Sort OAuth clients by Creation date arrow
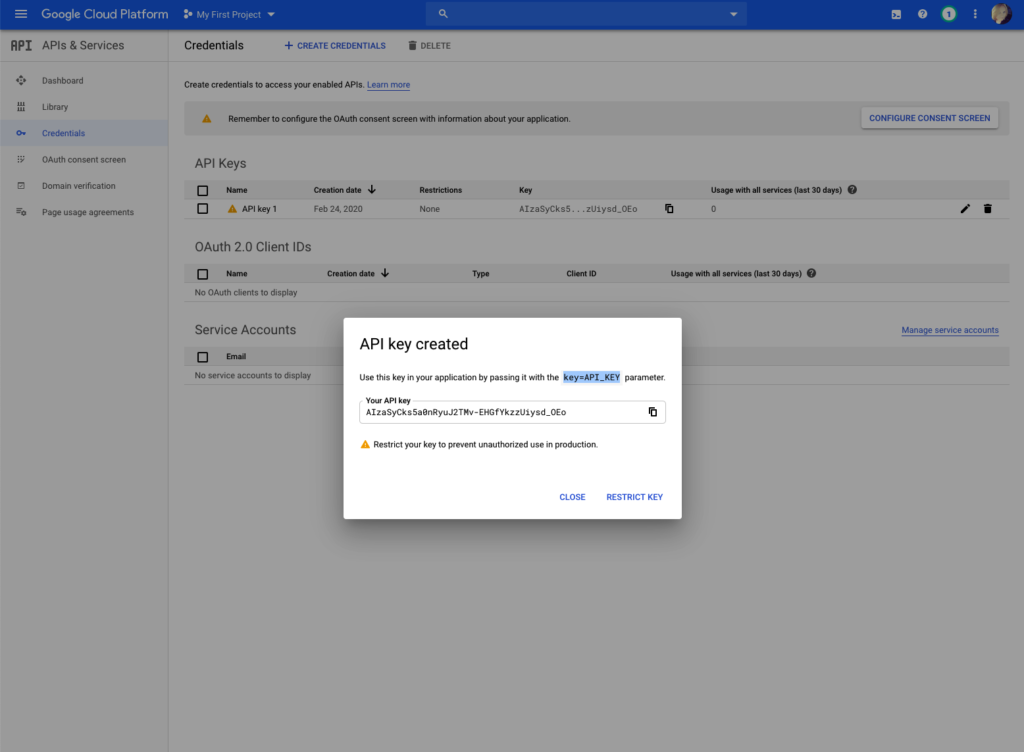 [x=385, y=273]
